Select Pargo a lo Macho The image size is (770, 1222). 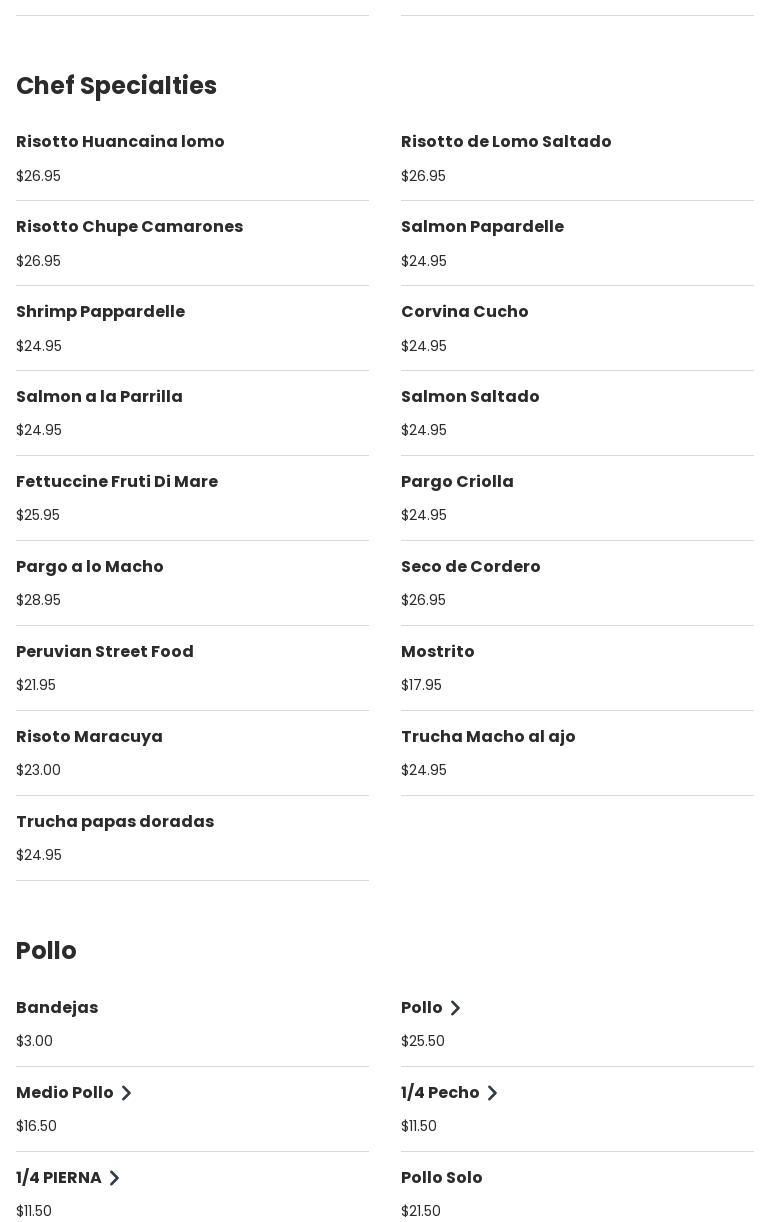point(89,567)
